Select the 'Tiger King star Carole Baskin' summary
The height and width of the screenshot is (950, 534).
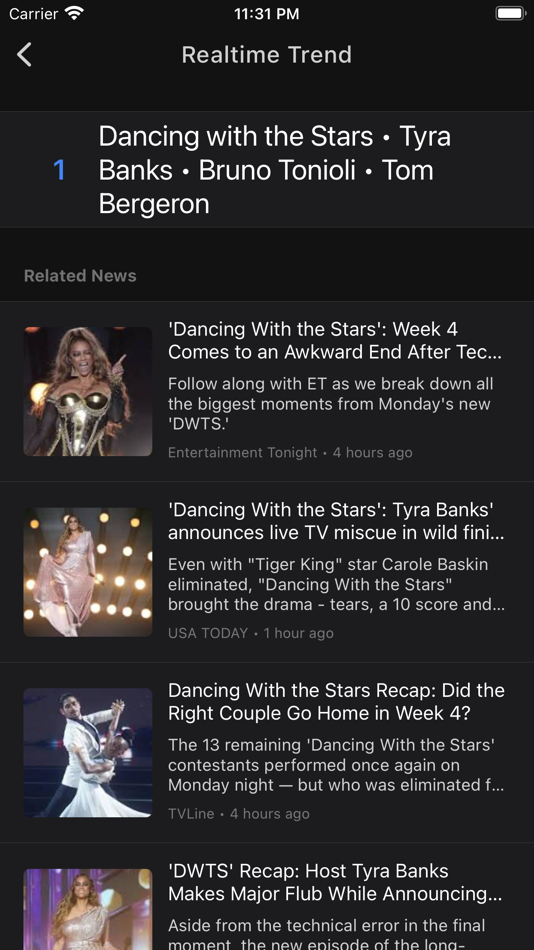click(336, 585)
